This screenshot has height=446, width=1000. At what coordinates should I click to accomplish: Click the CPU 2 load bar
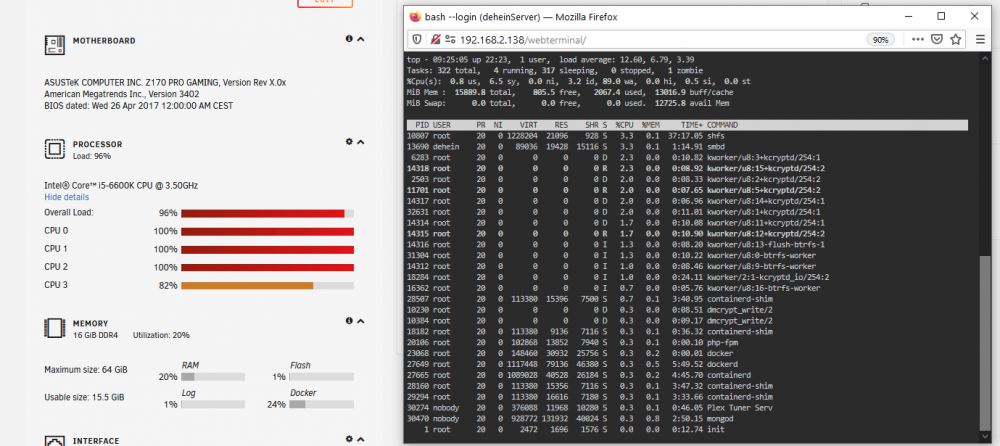(267, 267)
